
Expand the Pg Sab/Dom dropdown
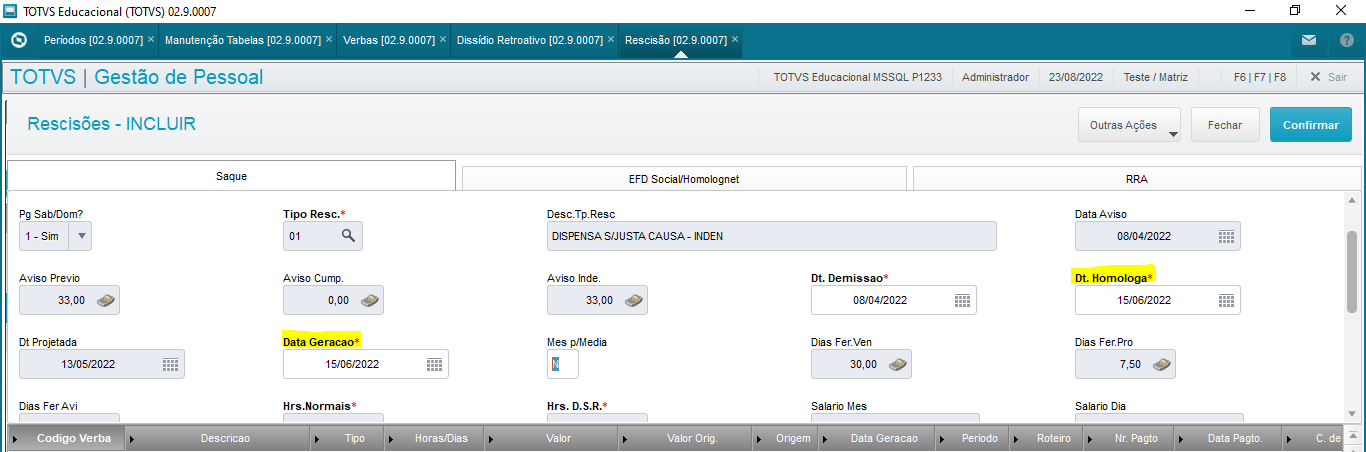(x=80, y=236)
